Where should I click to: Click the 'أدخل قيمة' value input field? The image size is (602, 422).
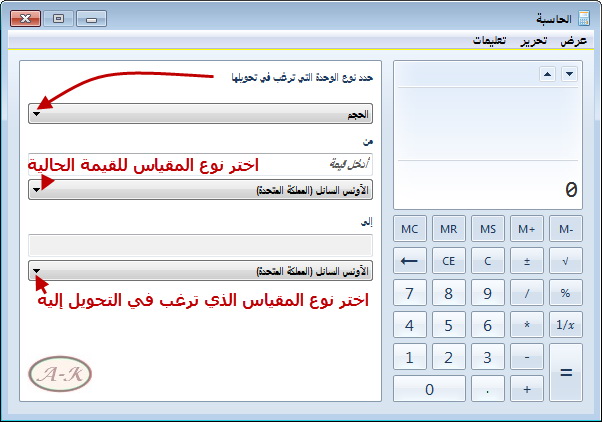click(x=200, y=165)
